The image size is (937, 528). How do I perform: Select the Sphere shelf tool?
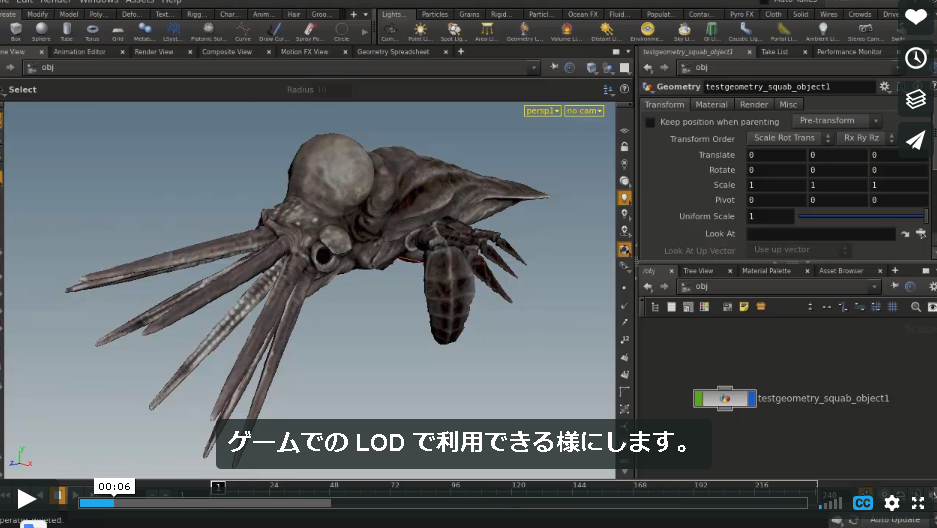[x=41, y=31]
